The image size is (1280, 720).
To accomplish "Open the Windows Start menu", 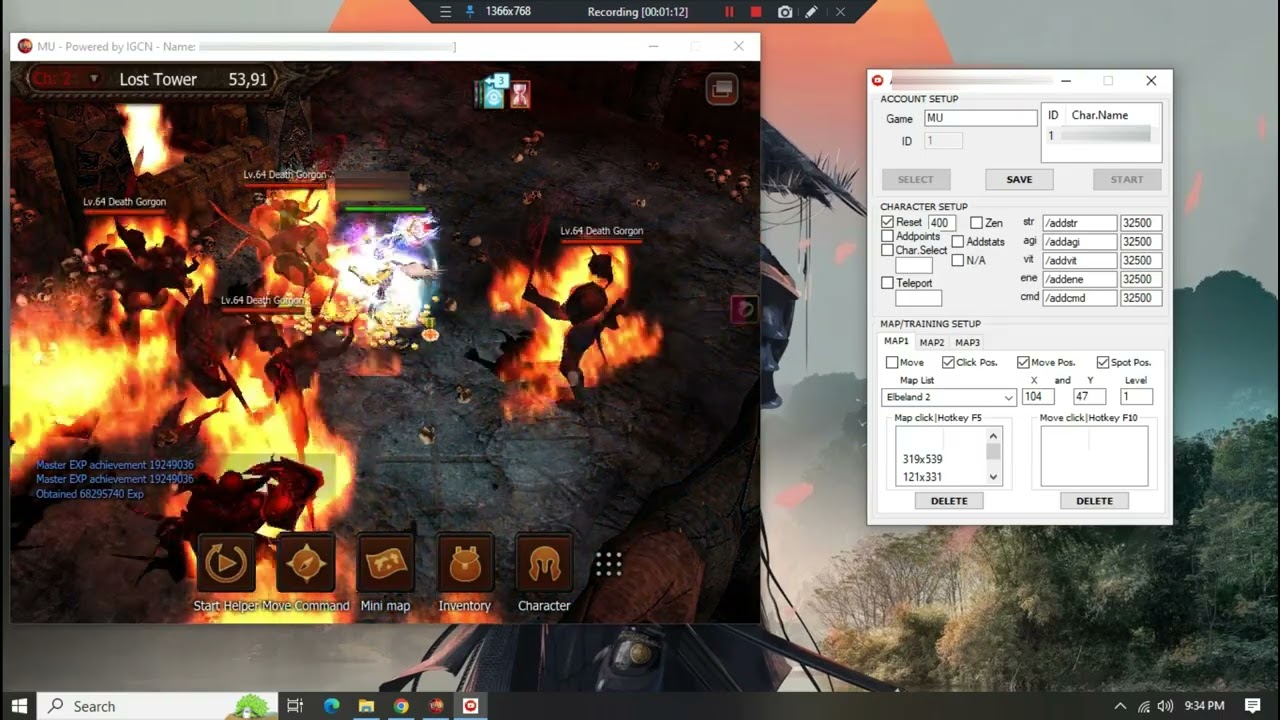I will tap(19, 706).
